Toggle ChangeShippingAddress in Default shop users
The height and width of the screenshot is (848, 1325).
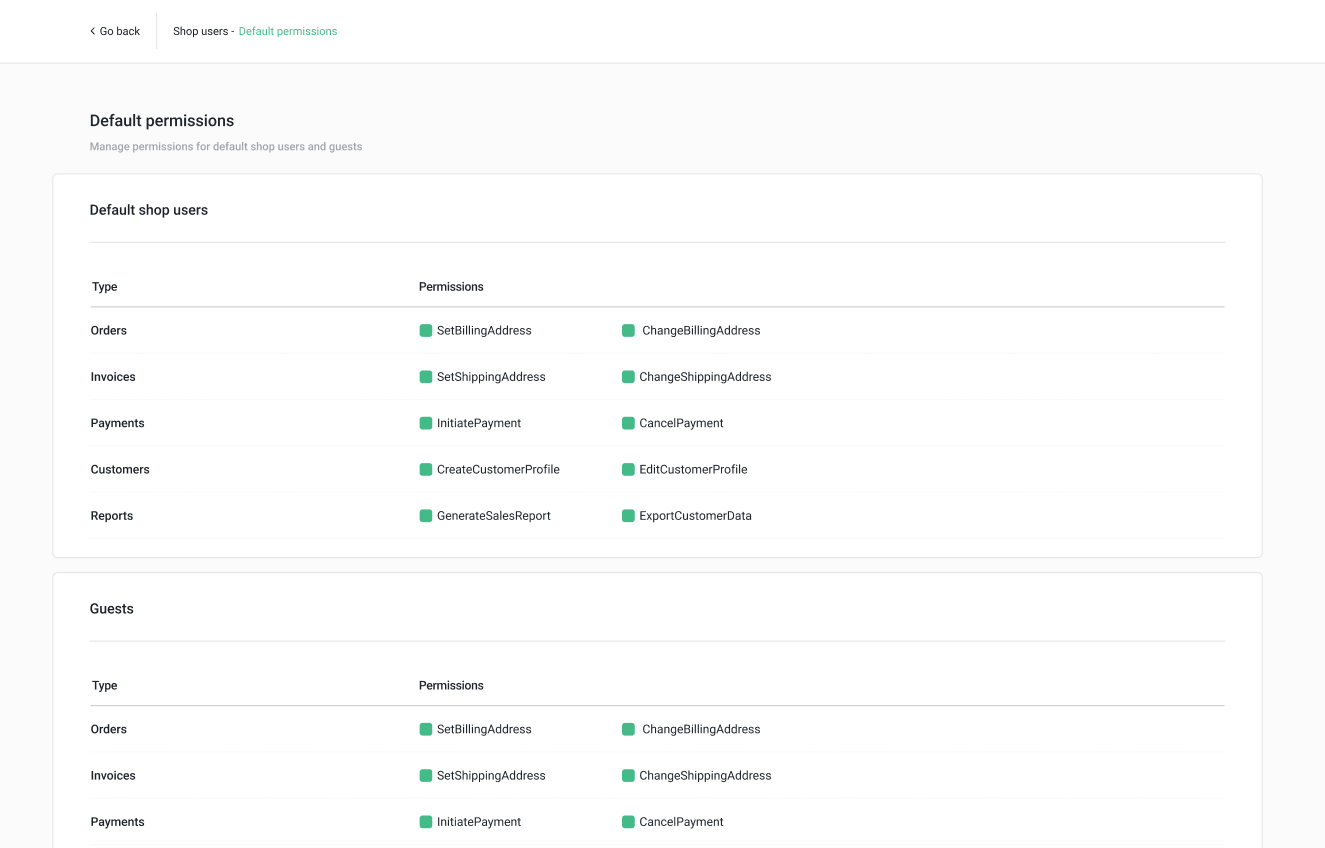coord(628,377)
